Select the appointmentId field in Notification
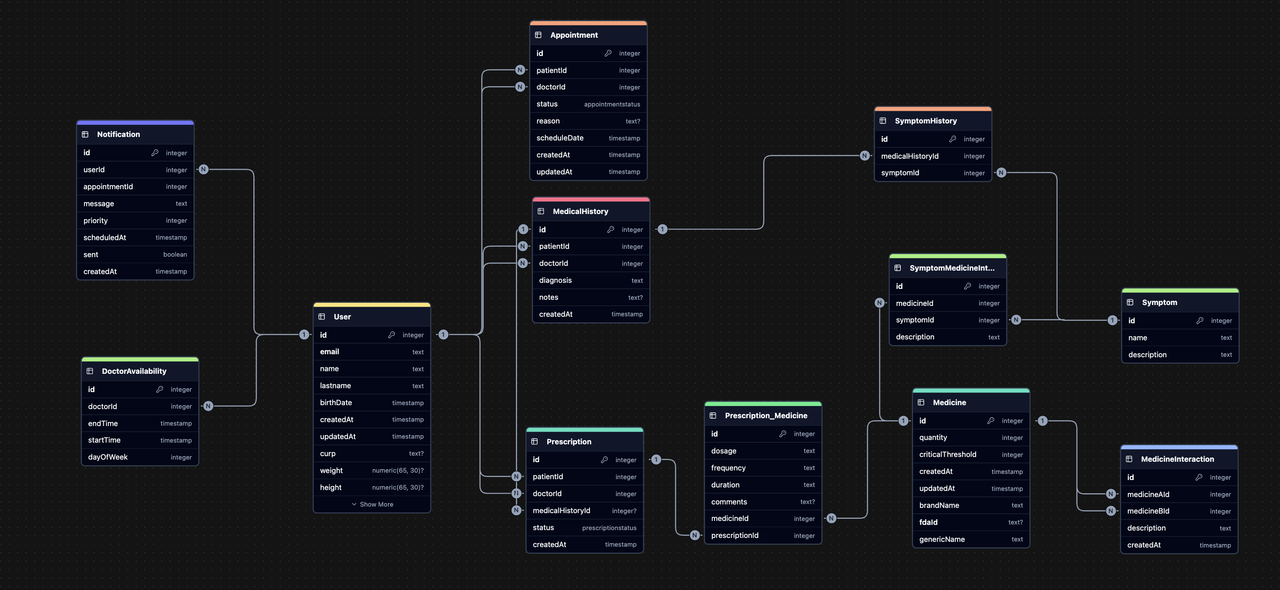The height and width of the screenshot is (590, 1280). 135,186
